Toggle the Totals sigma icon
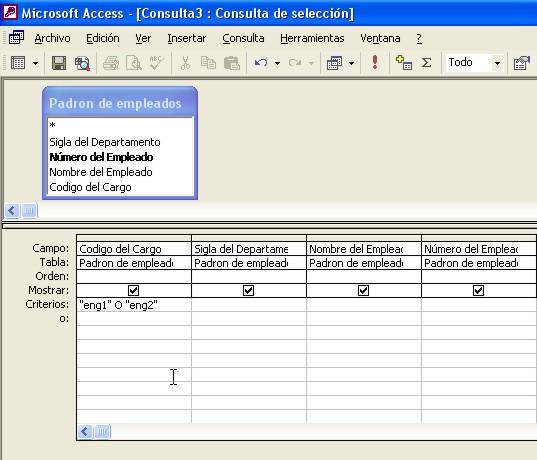The image size is (537, 460). [x=426, y=63]
